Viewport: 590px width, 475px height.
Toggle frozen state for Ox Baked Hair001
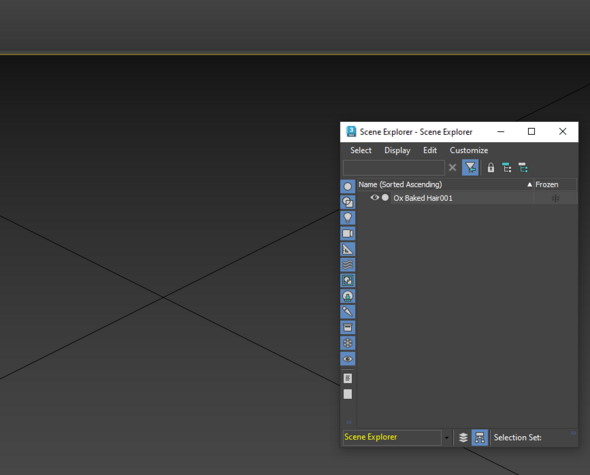tap(555, 198)
